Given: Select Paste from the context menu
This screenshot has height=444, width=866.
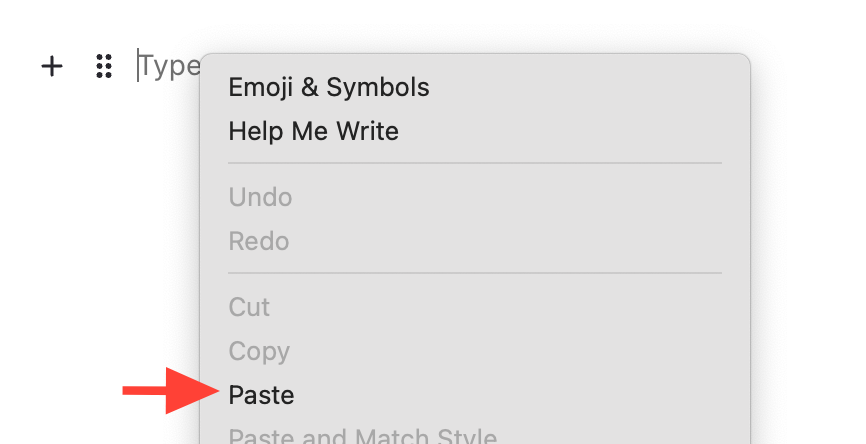Looking at the screenshot, I should point(262,395).
